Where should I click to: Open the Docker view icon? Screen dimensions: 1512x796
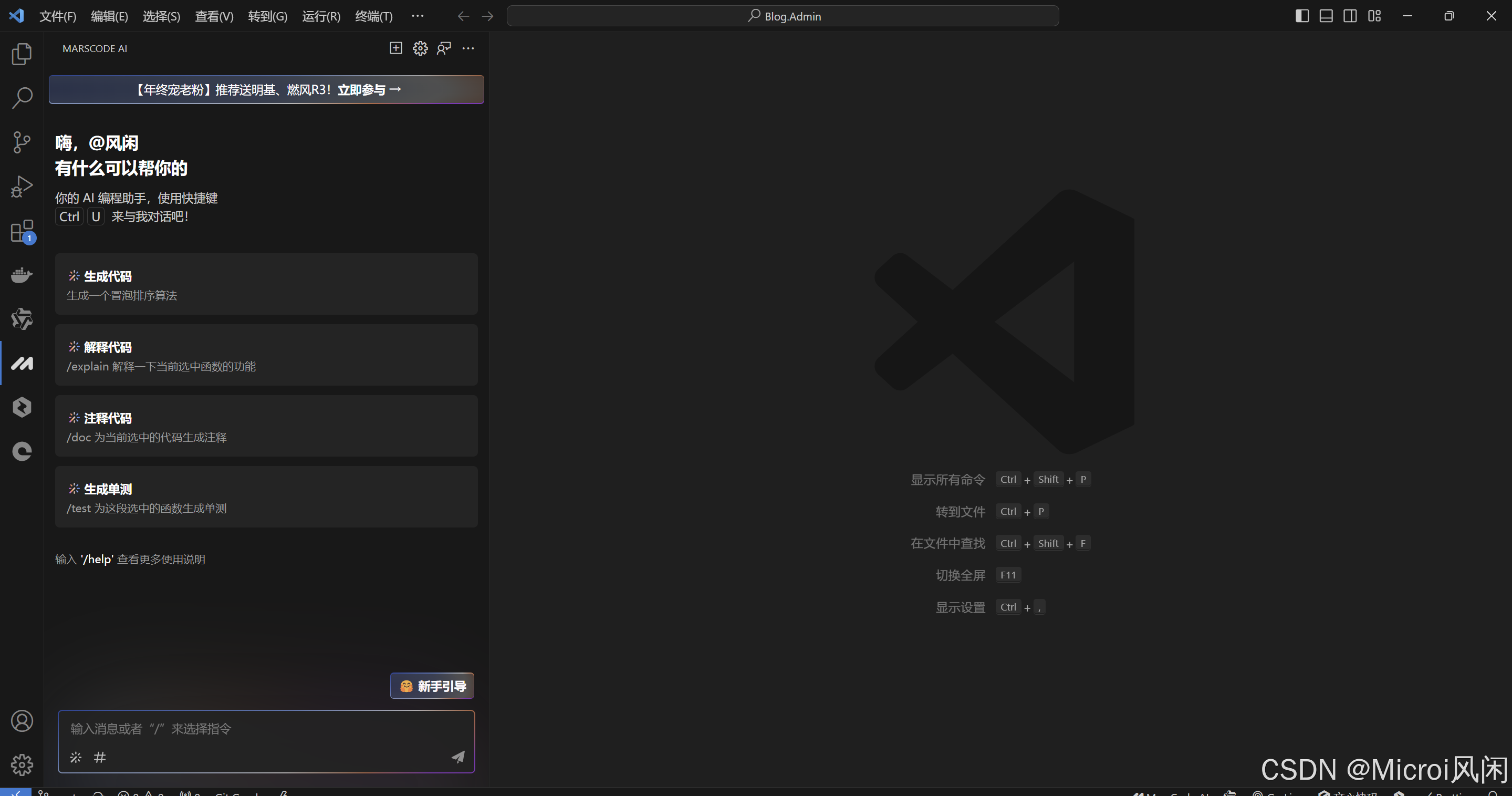click(22, 275)
